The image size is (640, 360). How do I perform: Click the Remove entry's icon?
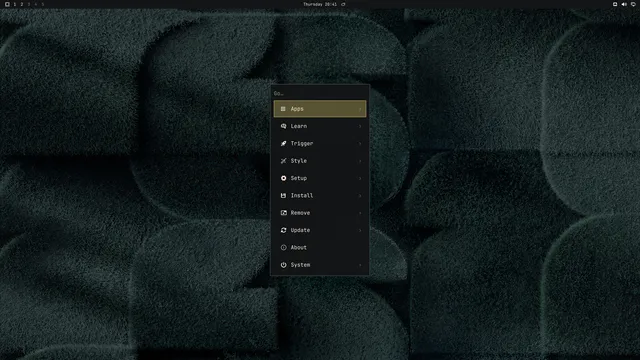[283, 213]
